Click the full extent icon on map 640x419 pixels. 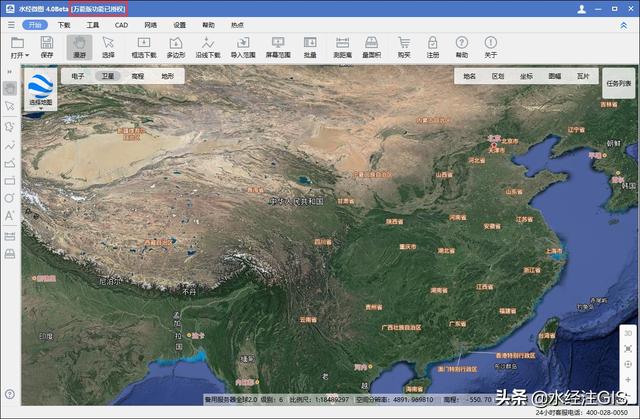[628, 349]
